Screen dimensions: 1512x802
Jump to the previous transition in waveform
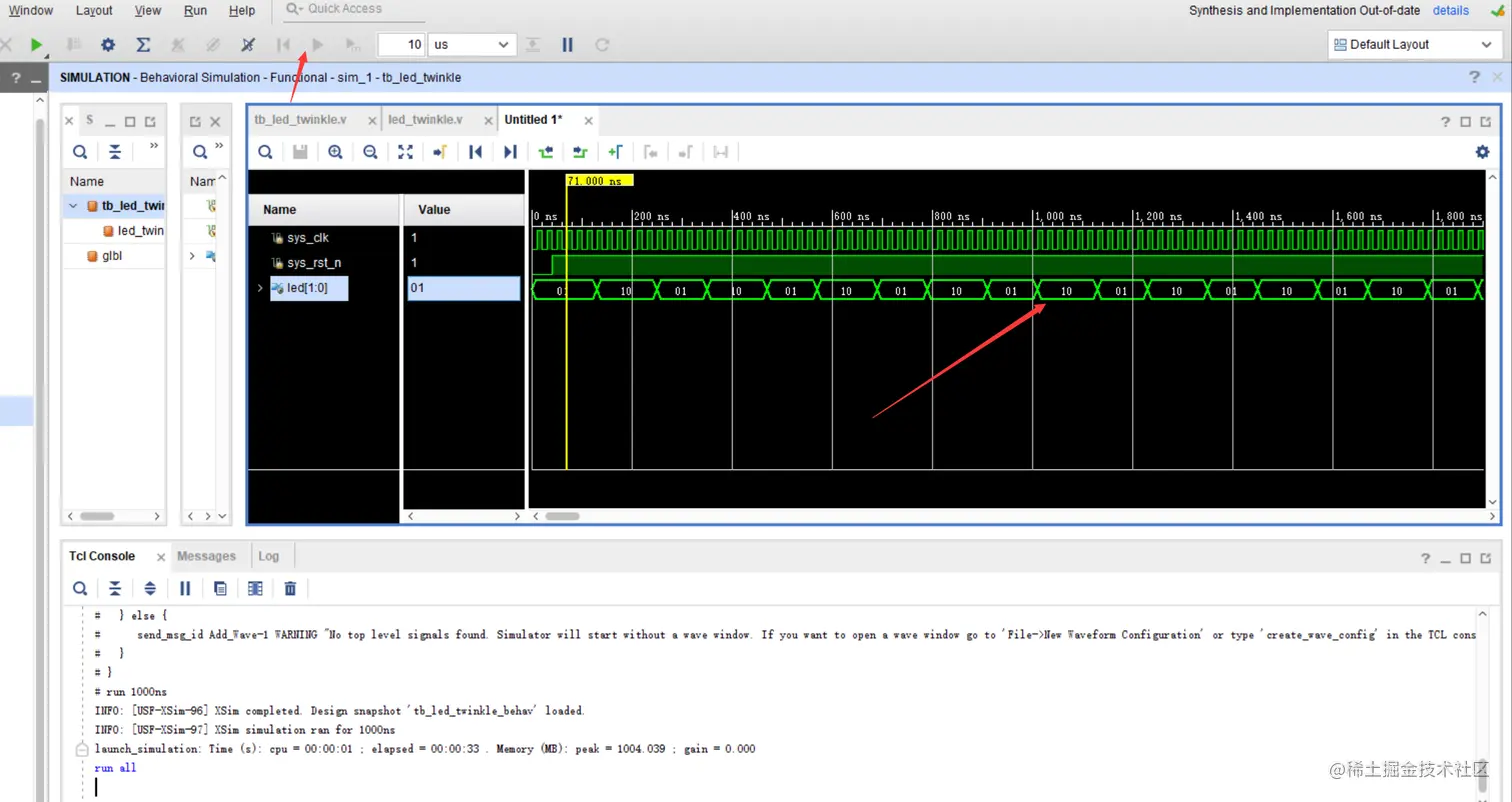click(545, 152)
